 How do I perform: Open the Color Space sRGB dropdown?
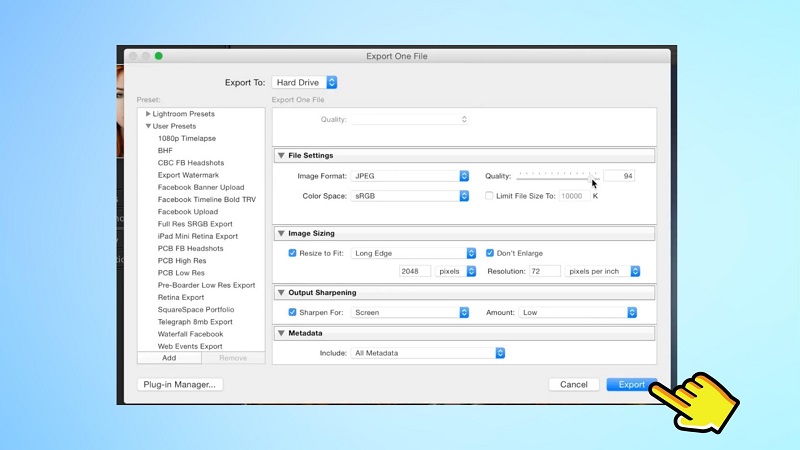[x=410, y=196]
